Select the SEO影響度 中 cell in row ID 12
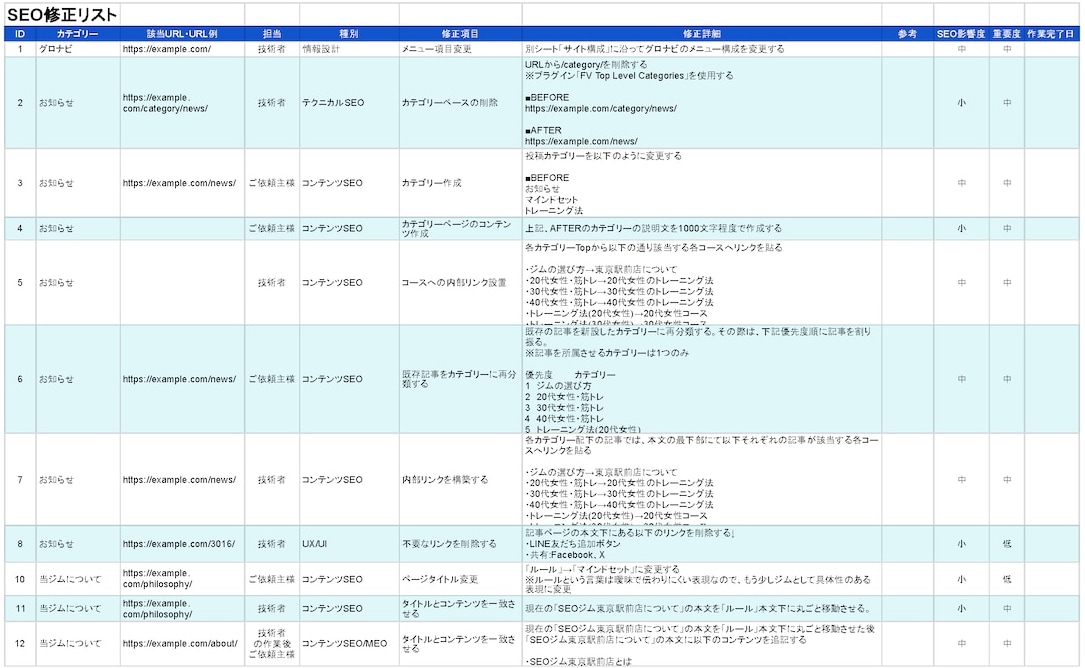This screenshot has width=1085, height=668. (961, 644)
